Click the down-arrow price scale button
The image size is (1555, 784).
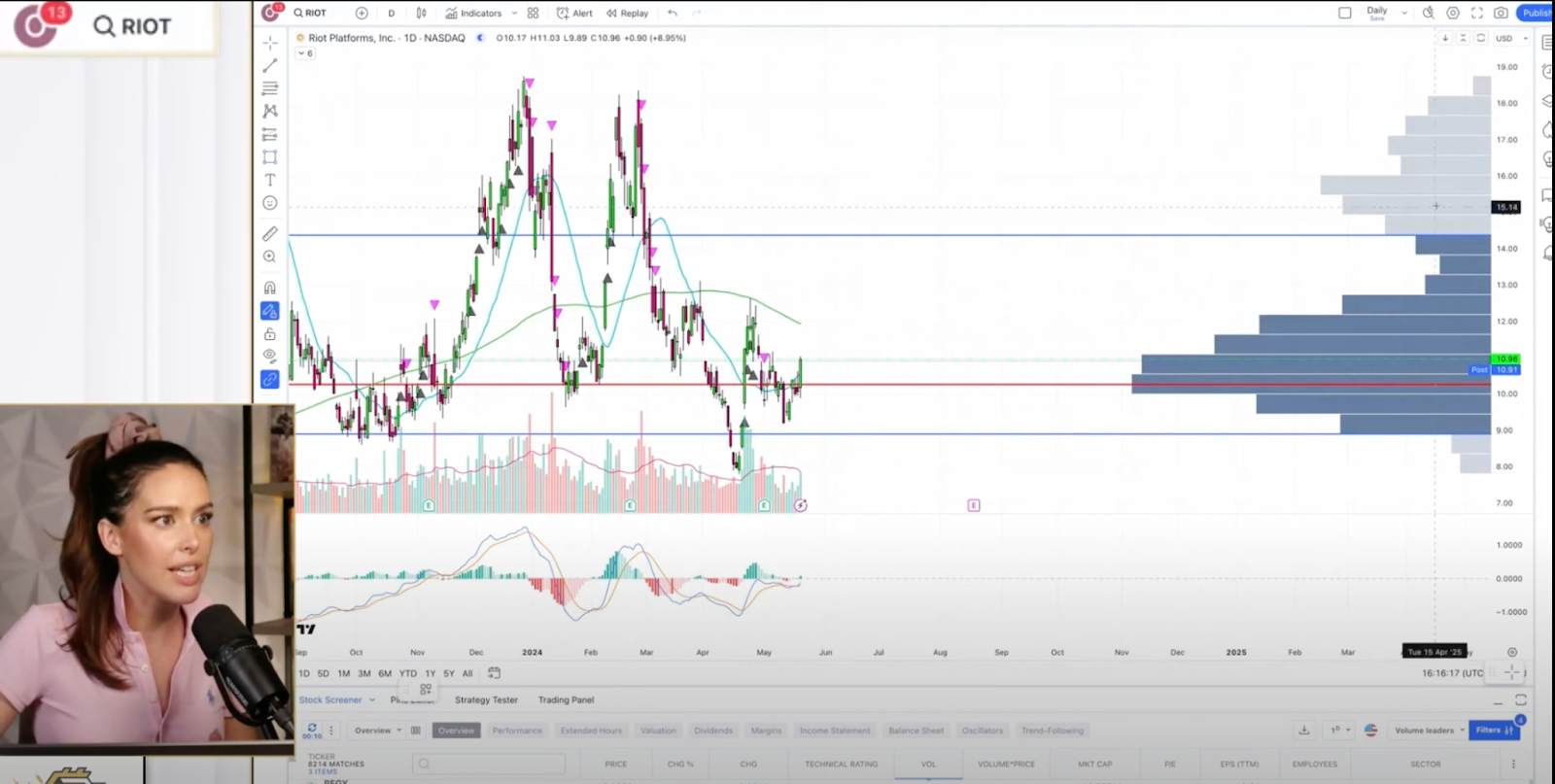1445,38
